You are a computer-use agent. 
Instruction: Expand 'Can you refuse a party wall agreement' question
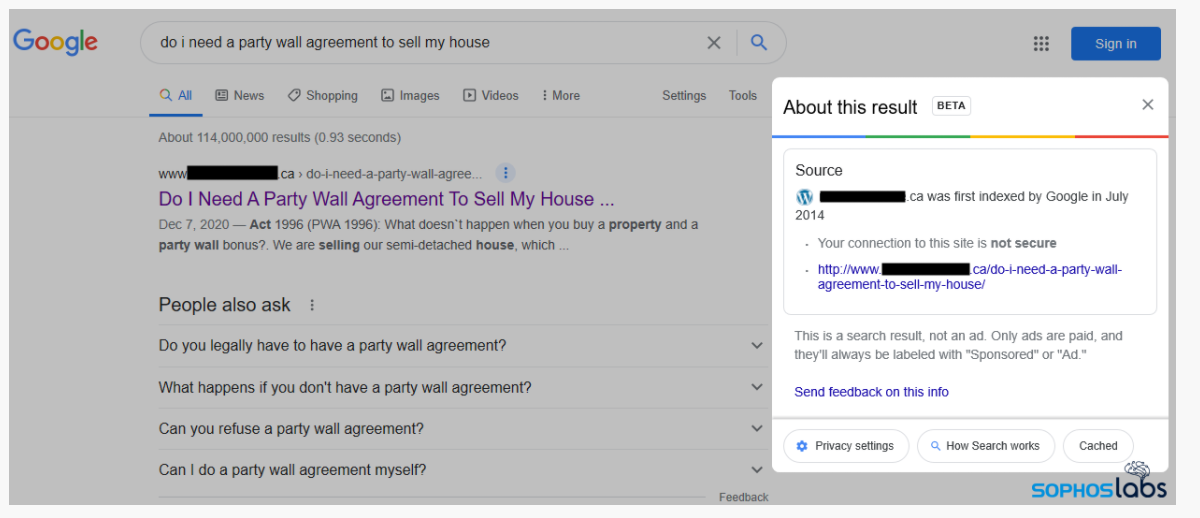click(x=461, y=429)
